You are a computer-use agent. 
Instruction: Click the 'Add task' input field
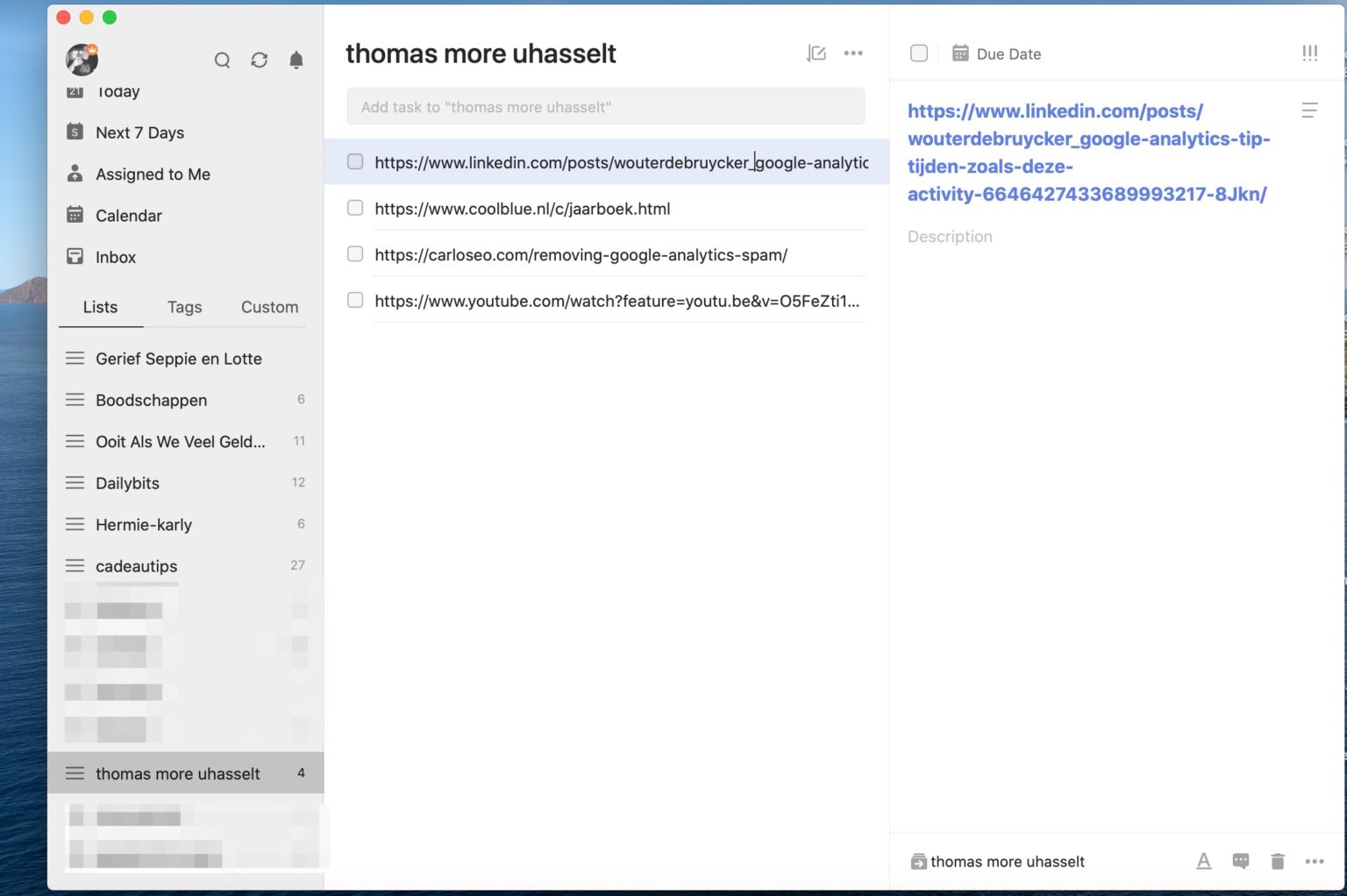click(605, 107)
